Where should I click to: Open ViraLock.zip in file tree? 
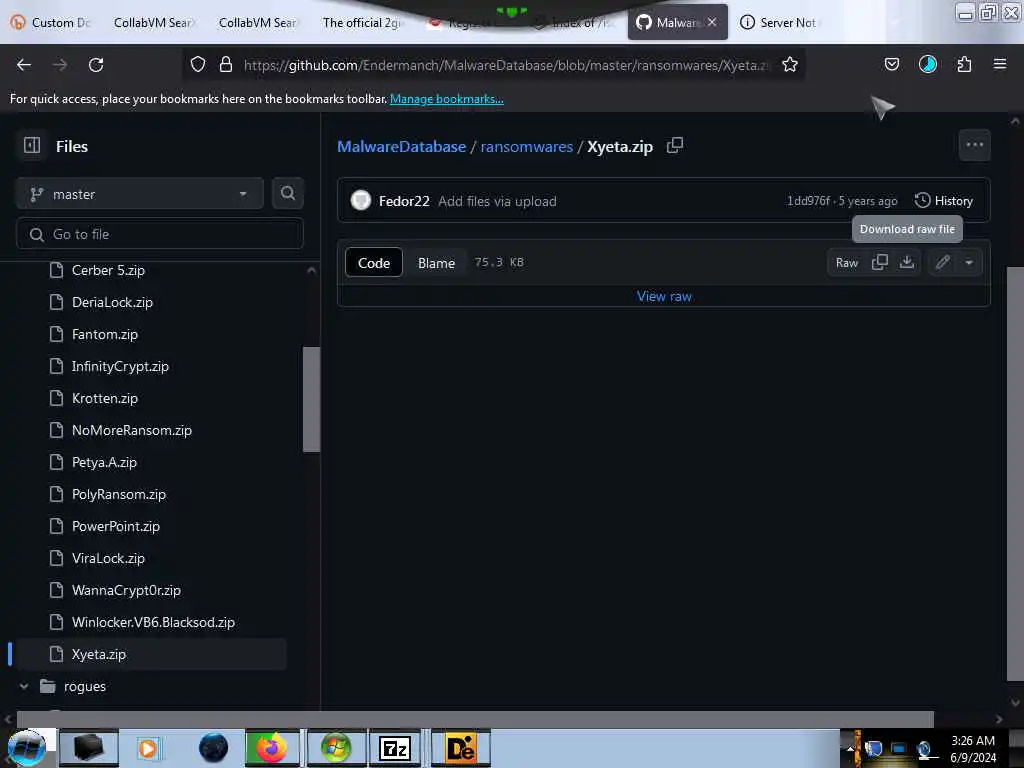(x=108, y=558)
